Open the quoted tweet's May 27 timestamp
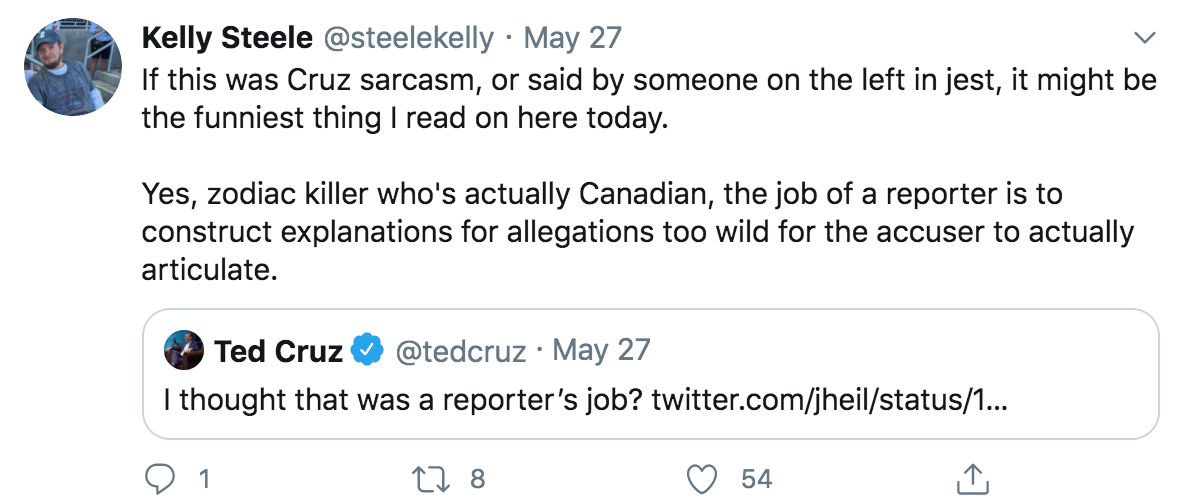This screenshot has height=504, width=1178. [601, 351]
